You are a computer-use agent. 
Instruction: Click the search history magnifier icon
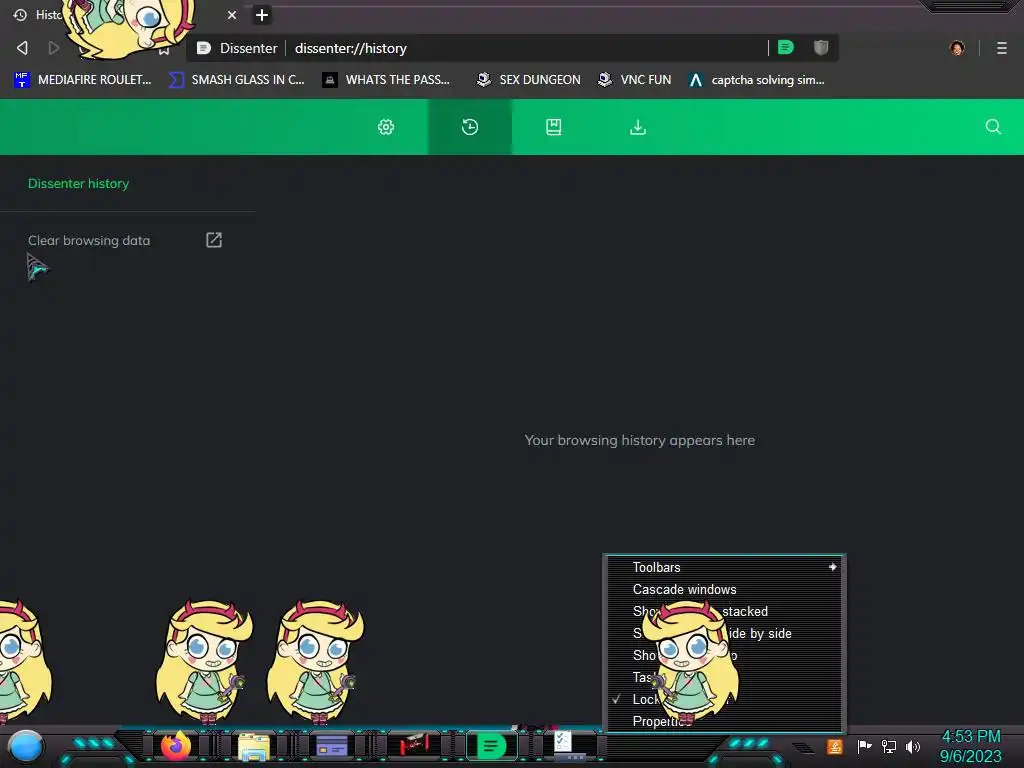[993, 127]
